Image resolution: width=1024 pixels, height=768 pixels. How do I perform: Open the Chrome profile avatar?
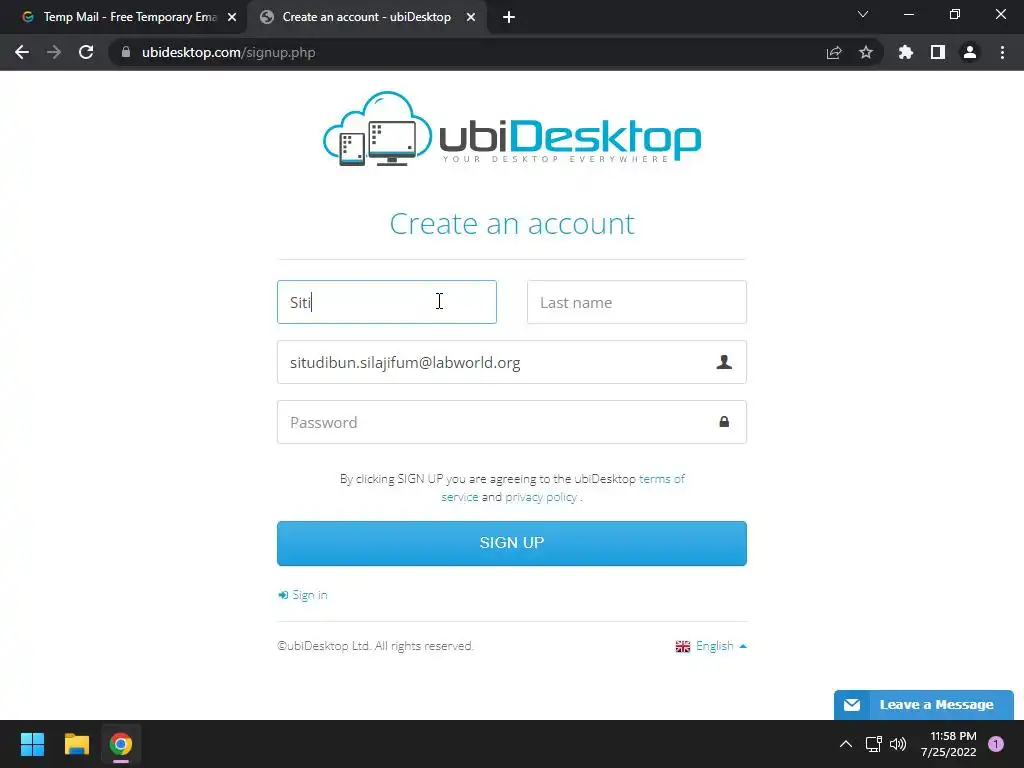(x=970, y=52)
